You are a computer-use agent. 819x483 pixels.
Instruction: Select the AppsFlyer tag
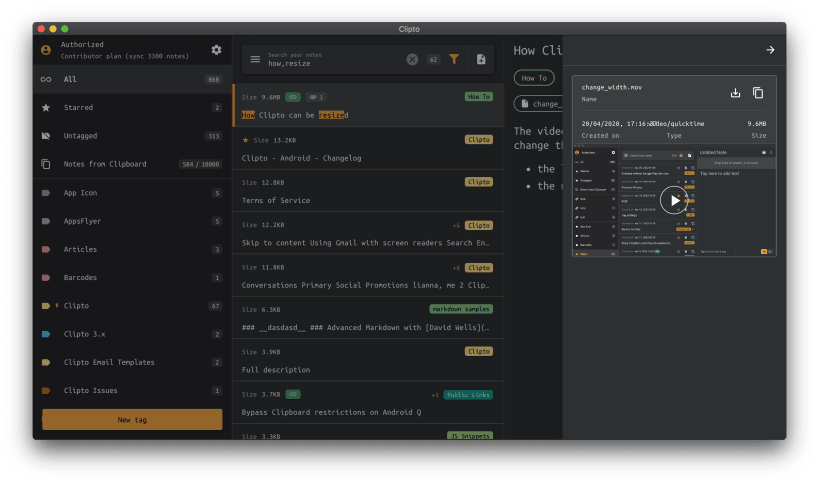coord(133,221)
